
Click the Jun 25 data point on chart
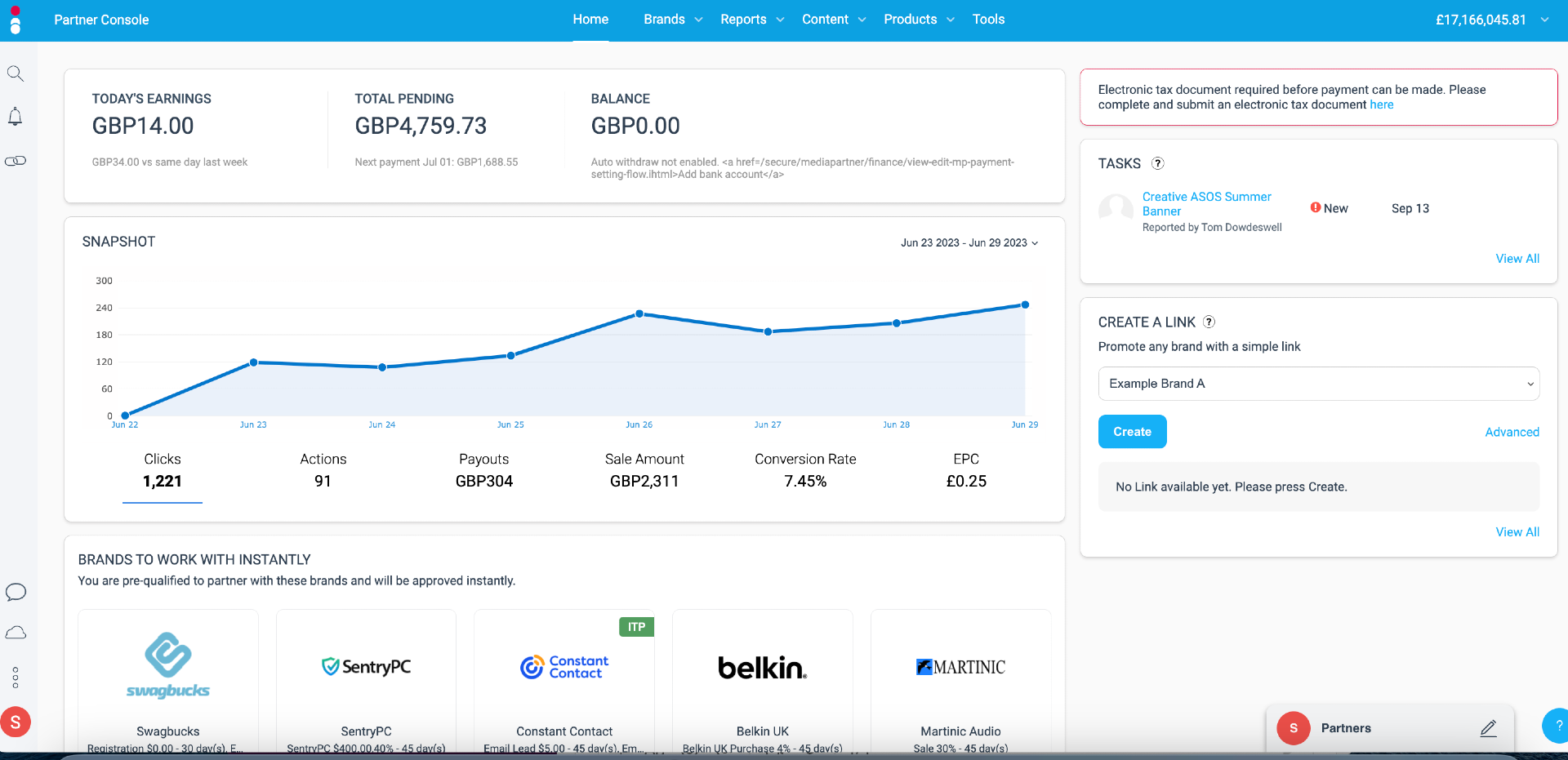pyautogui.click(x=510, y=355)
